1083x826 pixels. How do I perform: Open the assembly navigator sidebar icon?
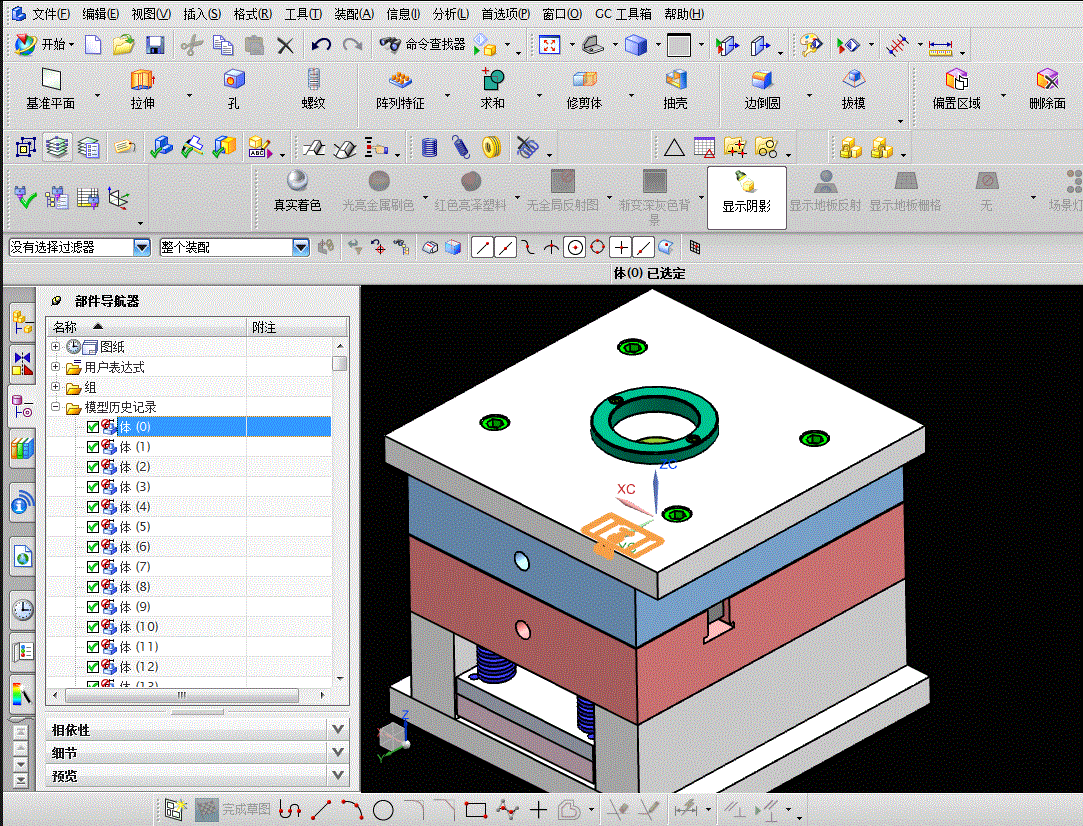23,322
